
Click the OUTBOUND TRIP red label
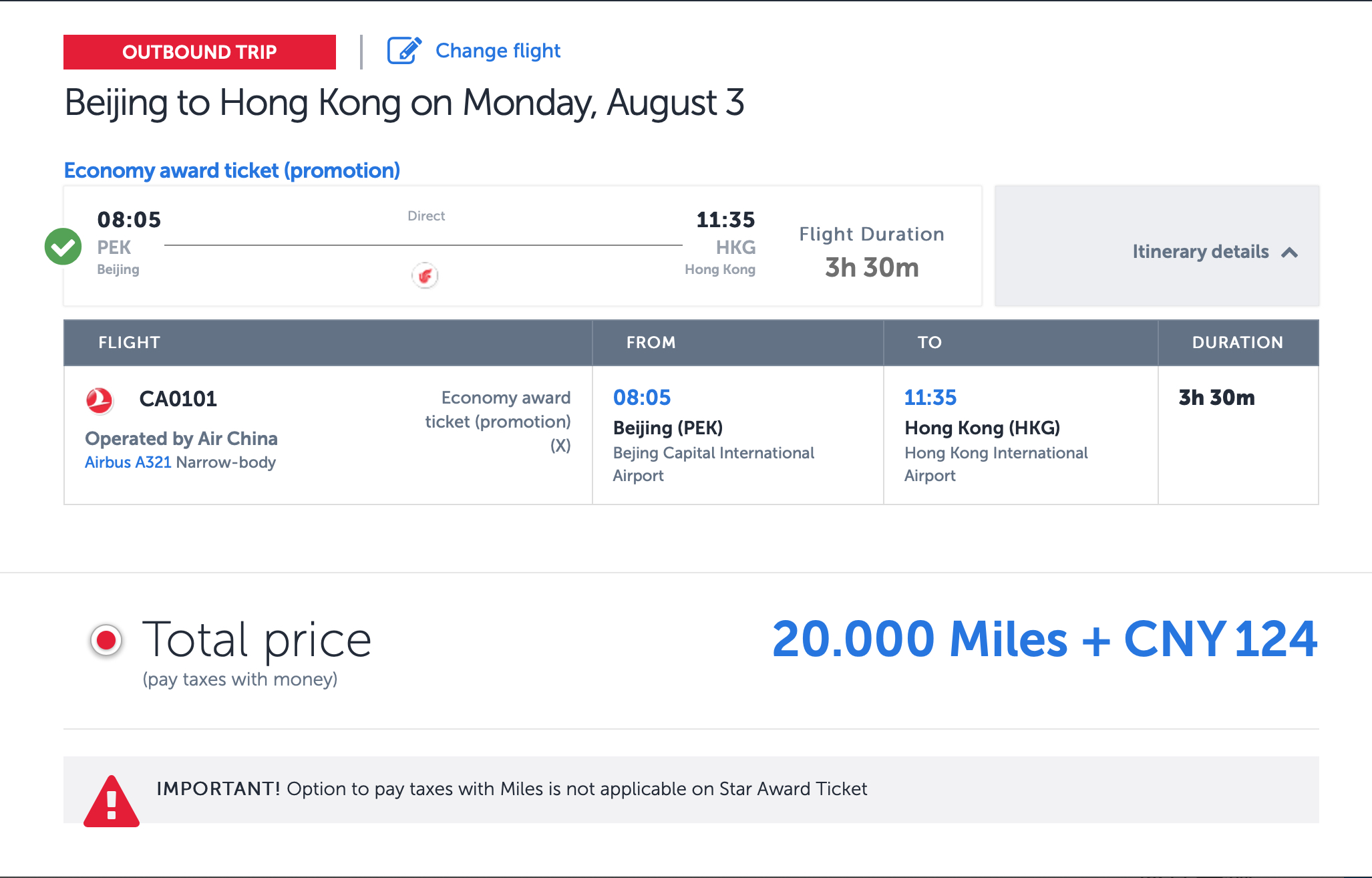[x=200, y=52]
